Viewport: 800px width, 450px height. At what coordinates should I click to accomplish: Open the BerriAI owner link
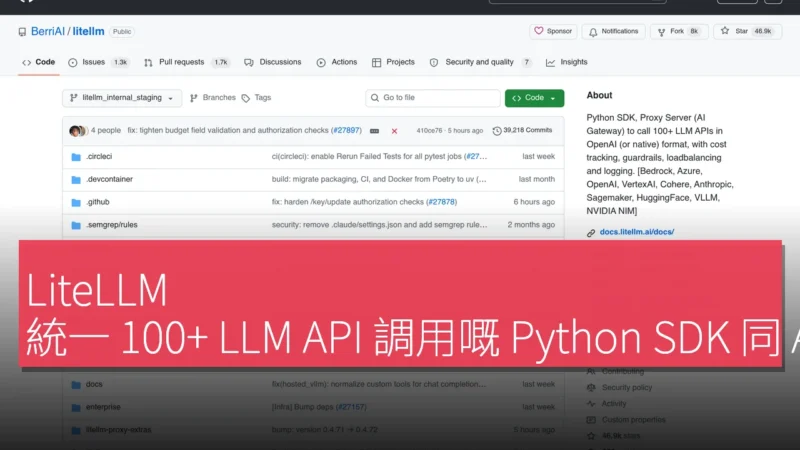tap(47, 32)
